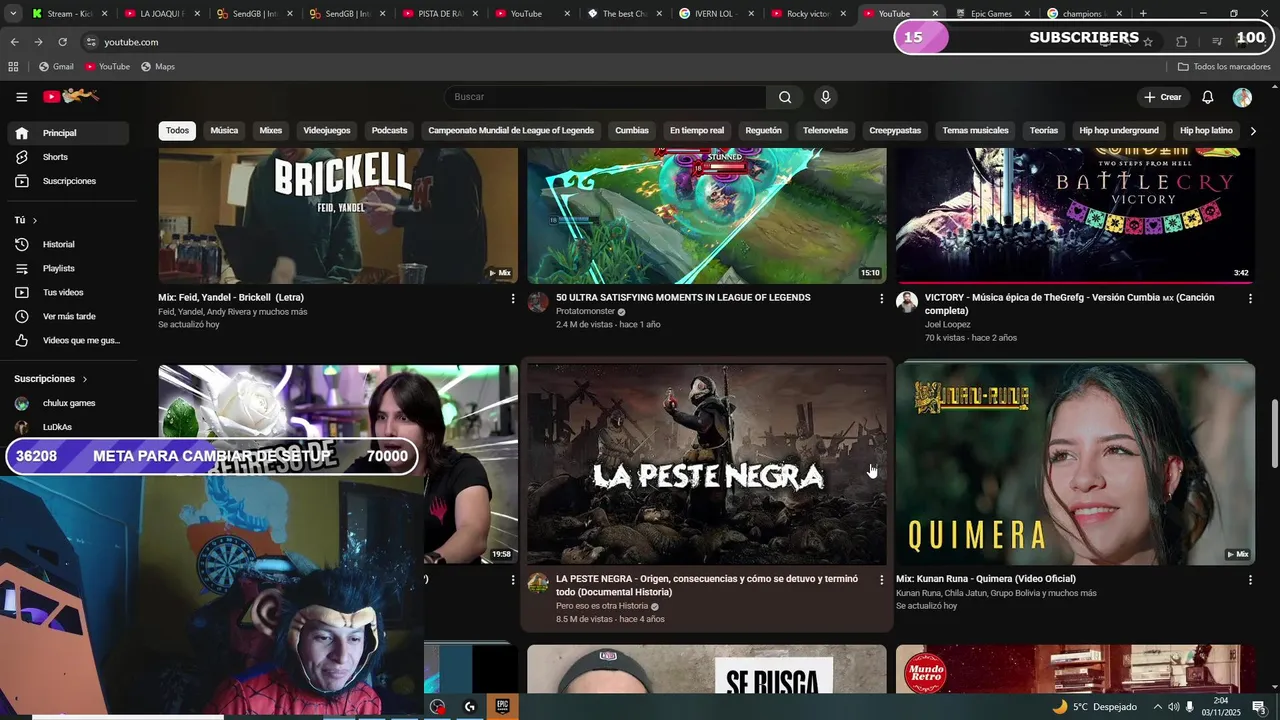
Task: Reload the page with the refresh icon
Action: [x=62, y=42]
